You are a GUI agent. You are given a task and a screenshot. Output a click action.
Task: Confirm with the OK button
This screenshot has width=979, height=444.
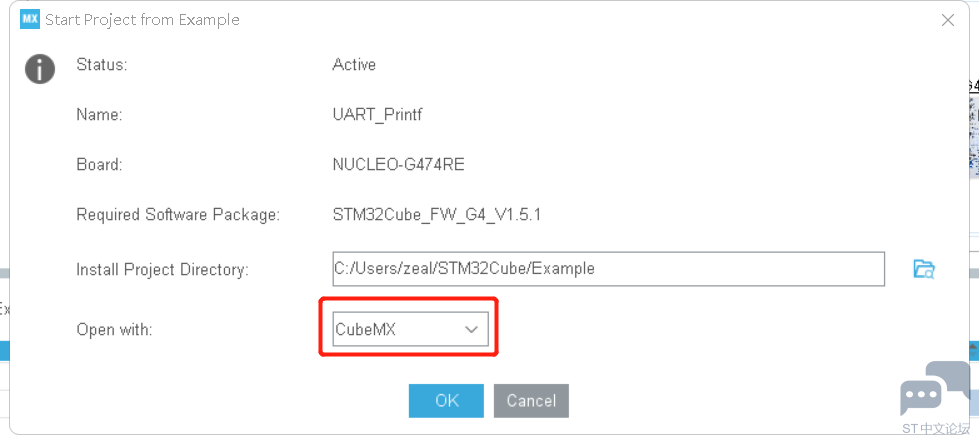pyautogui.click(x=446, y=401)
